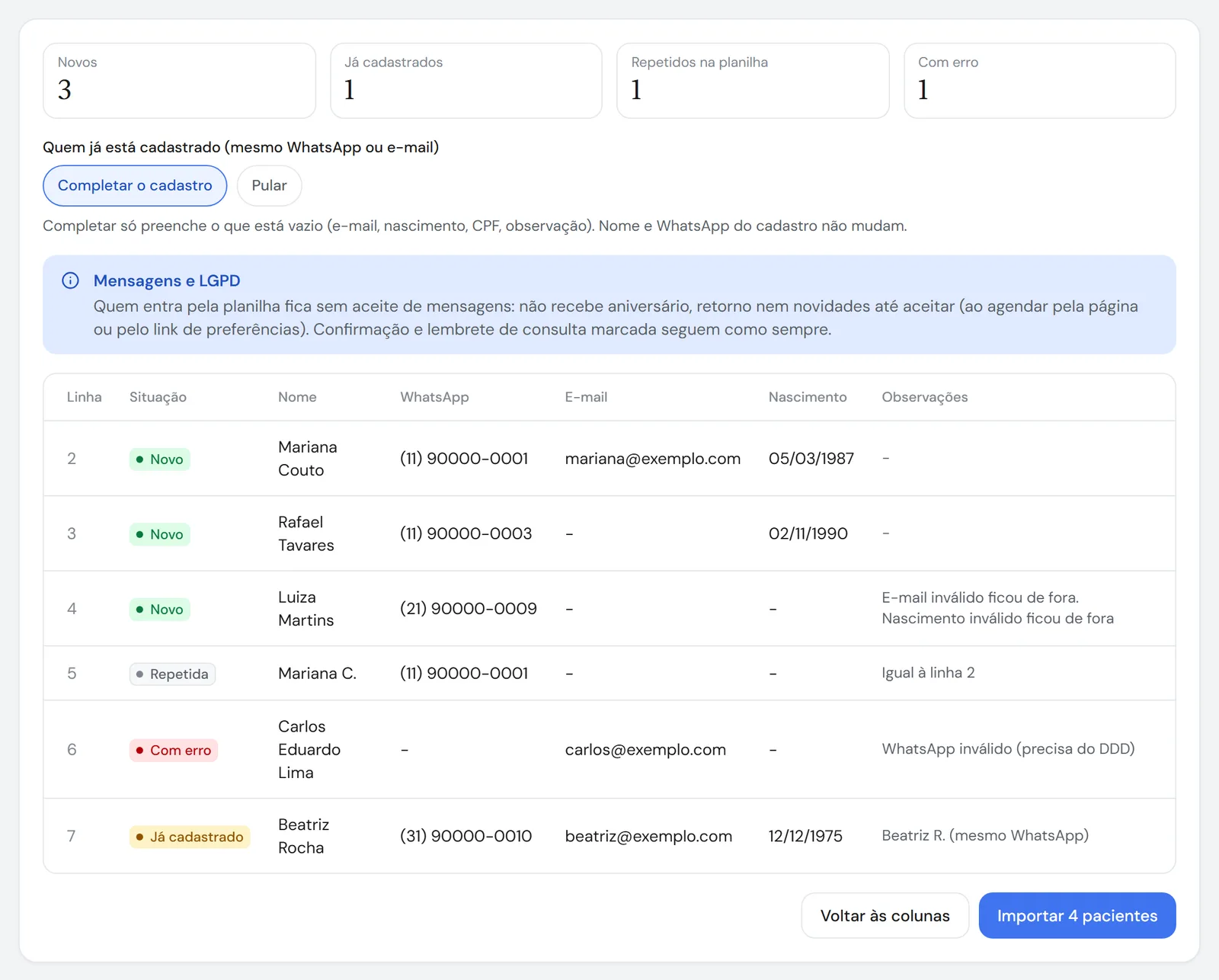This screenshot has height=980, width=1219.
Task: Click birth date 12/12/1975
Action: click(805, 836)
